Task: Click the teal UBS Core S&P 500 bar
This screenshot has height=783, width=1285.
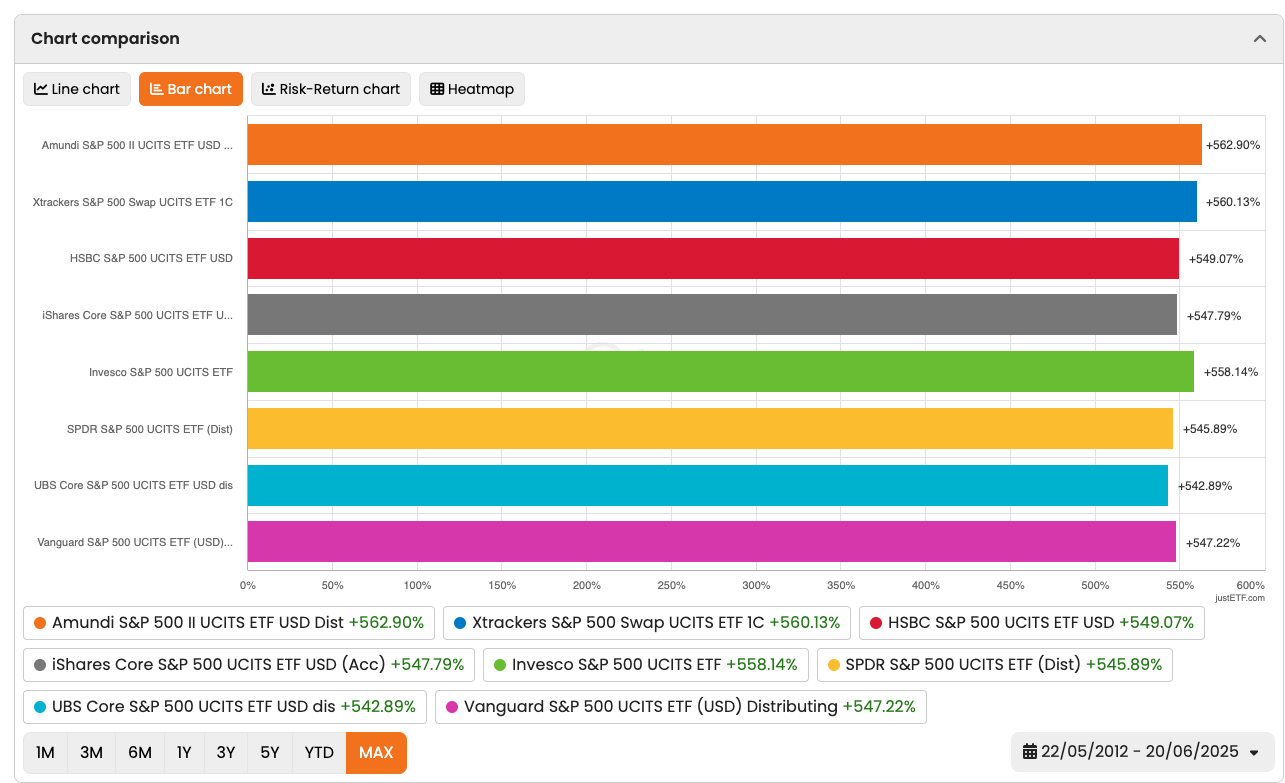Action: click(x=707, y=485)
